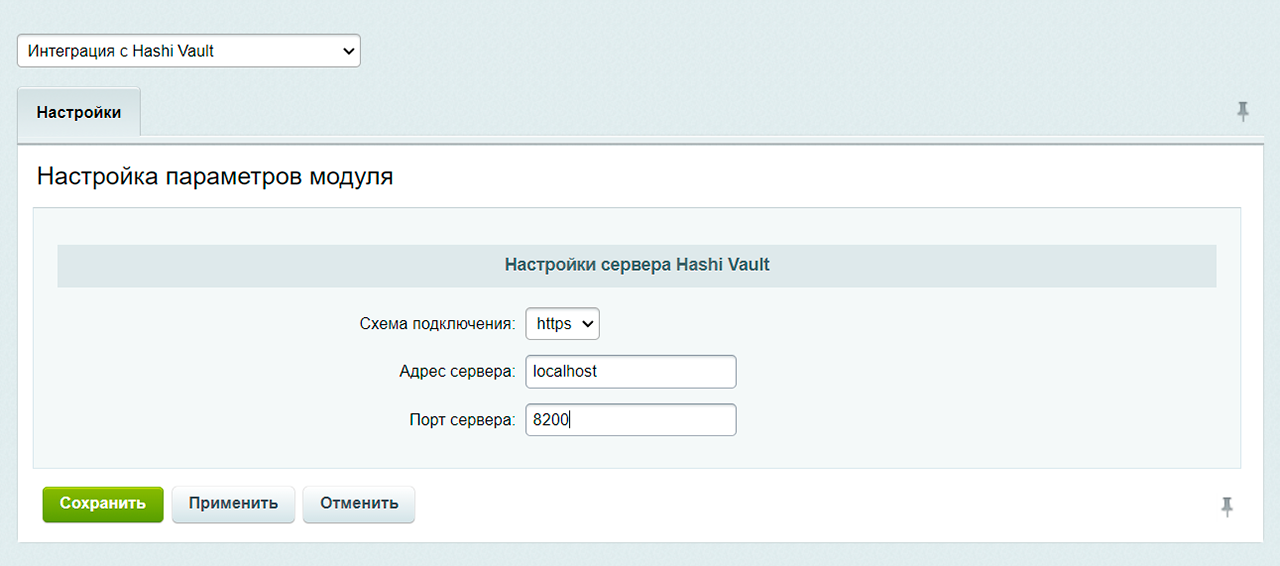Focus the Адрес сервера input field
Screen dimensions: 1280x566
pos(631,372)
